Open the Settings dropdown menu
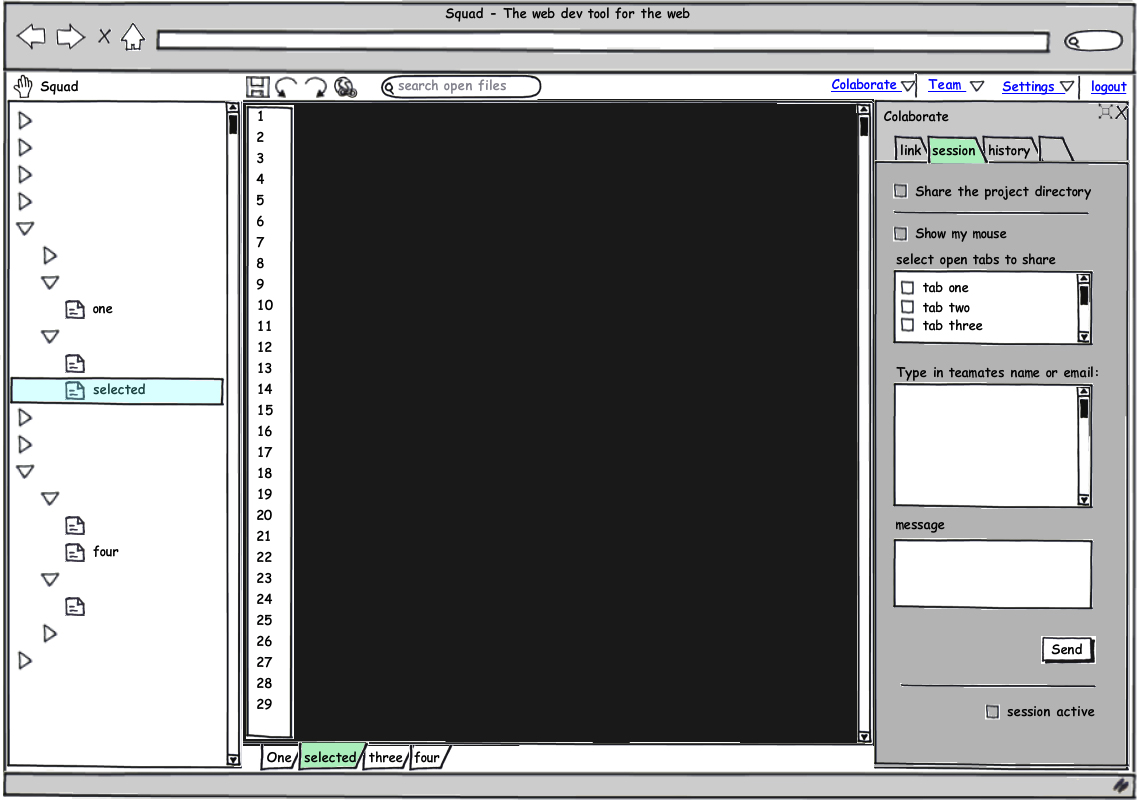Image resolution: width=1137 pixels, height=800 pixels. pyautogui.click(x=1038, y=87)
